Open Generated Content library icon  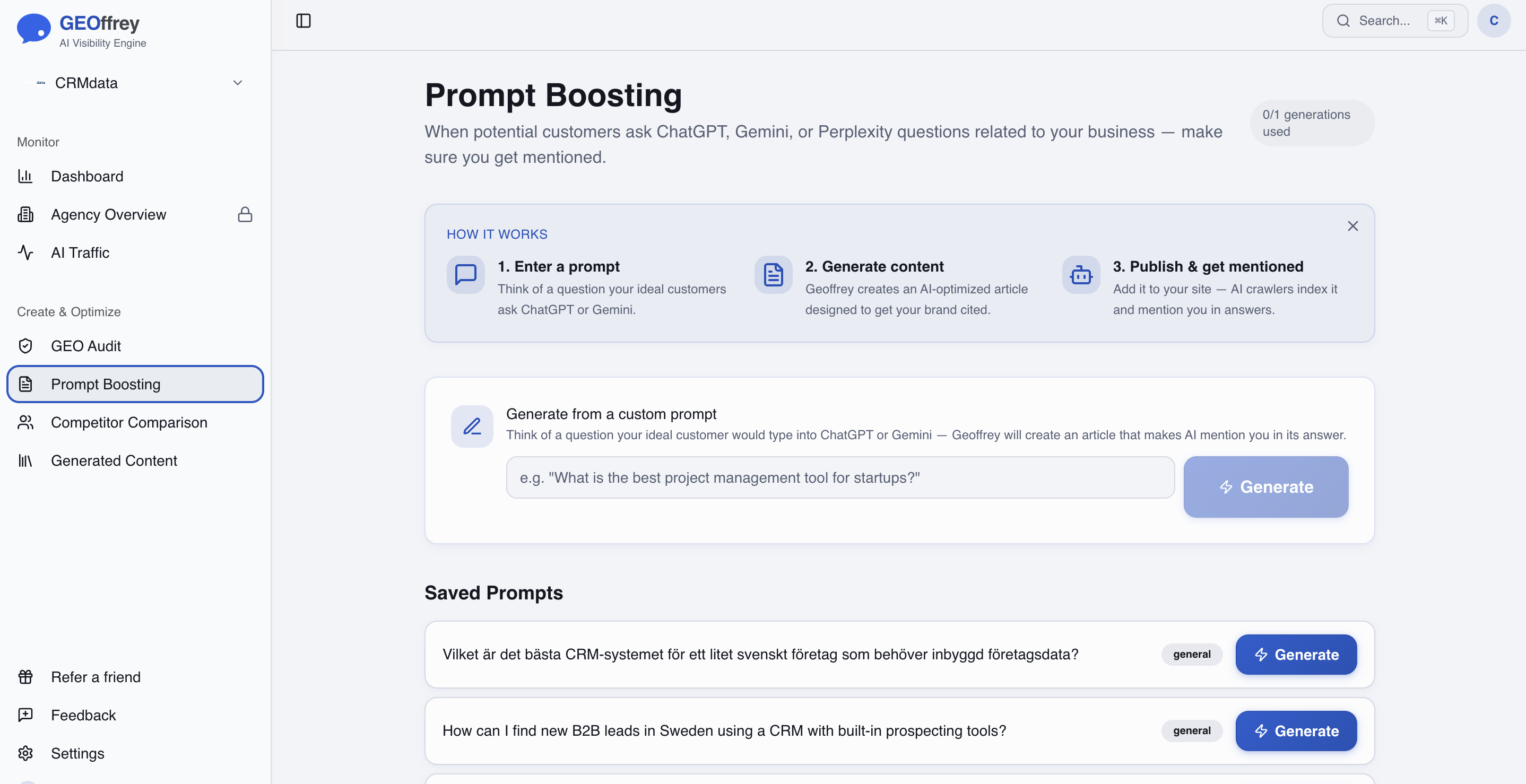point(25,460)
